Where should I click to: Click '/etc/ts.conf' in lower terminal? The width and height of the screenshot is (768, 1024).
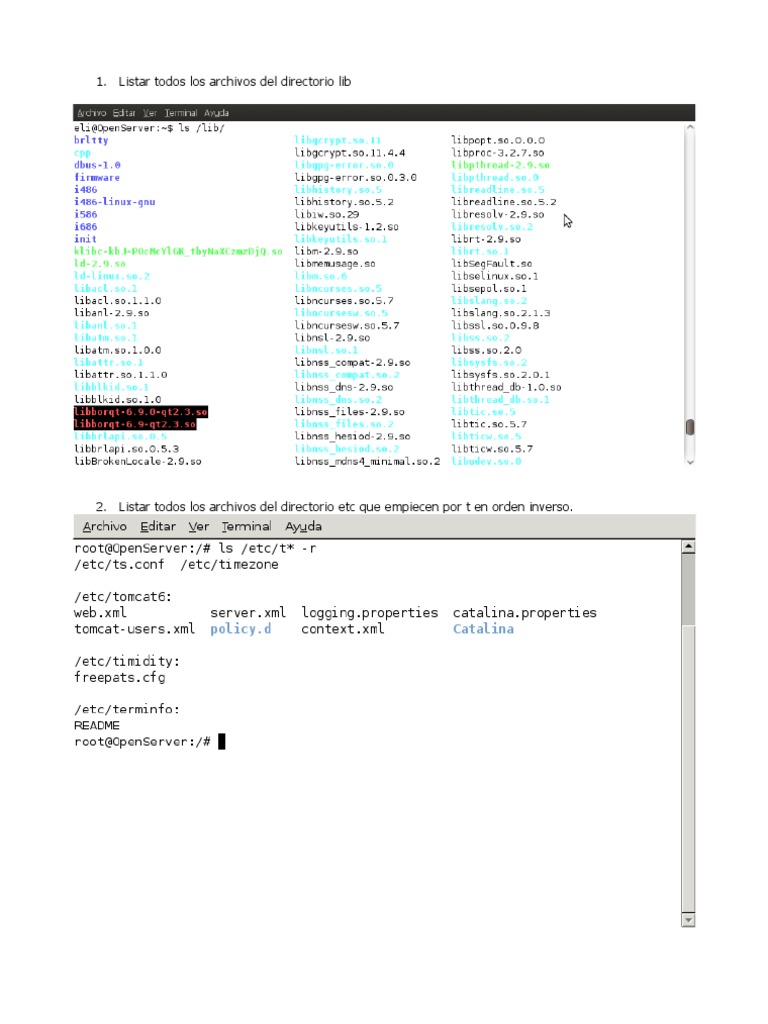pyautogui.click(x=119, y=564)
